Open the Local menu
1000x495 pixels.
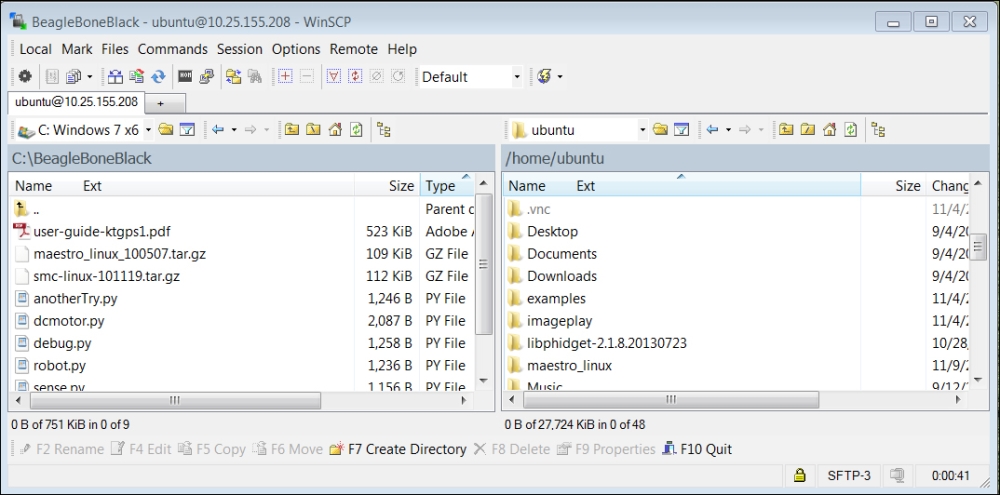point(36,49)
